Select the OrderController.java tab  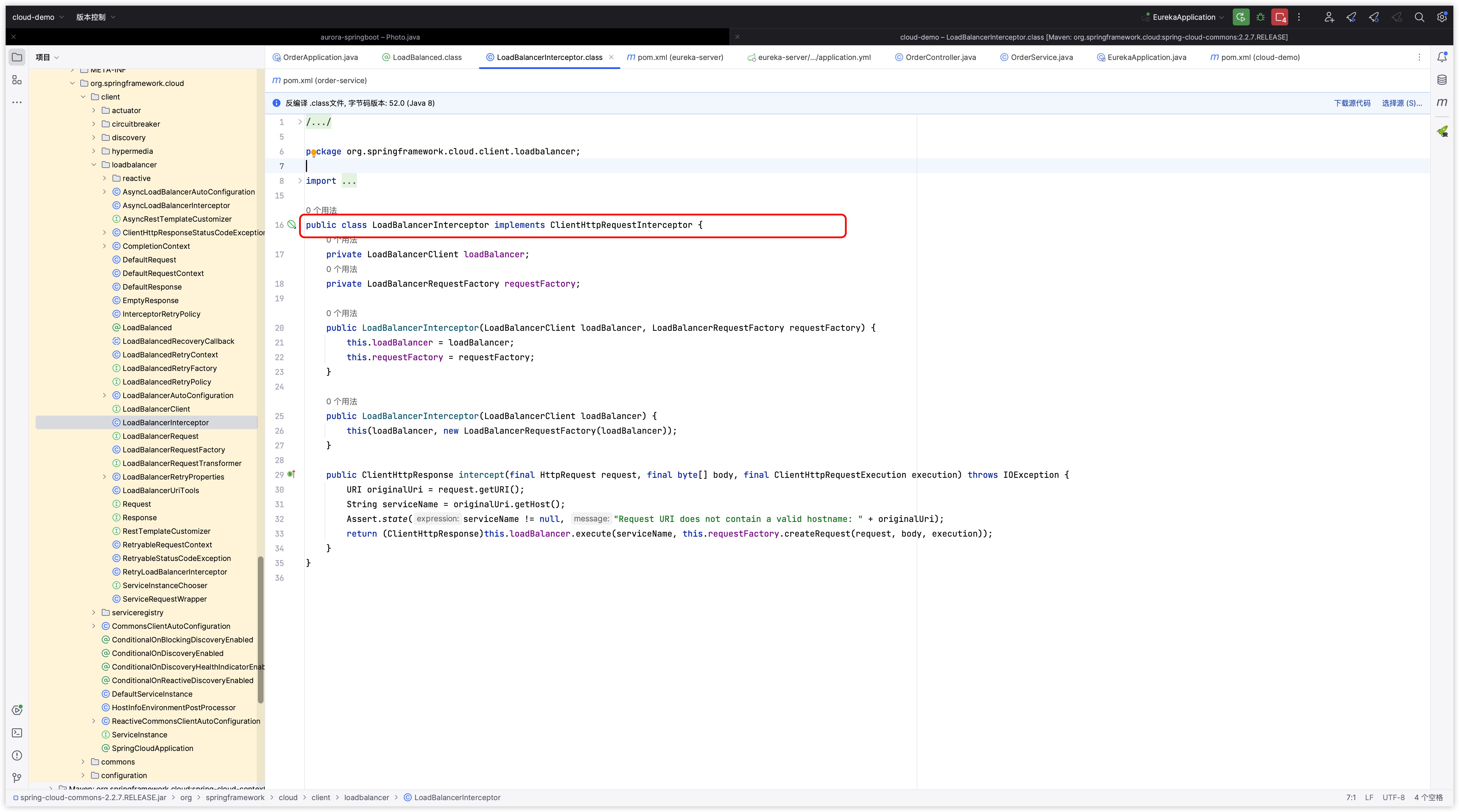(x=940, y=57)
